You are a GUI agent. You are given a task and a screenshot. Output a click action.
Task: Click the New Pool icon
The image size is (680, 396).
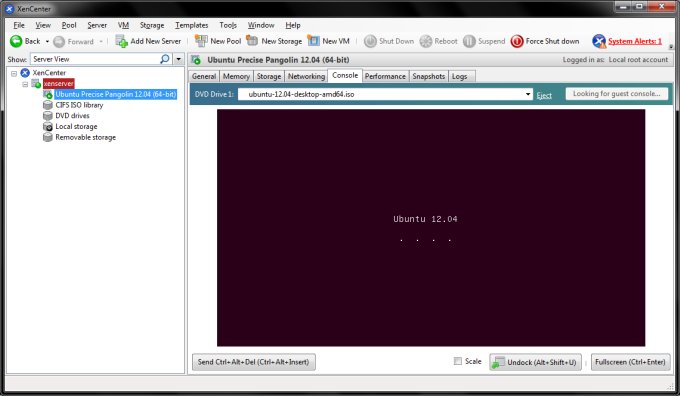coord(201,41)
